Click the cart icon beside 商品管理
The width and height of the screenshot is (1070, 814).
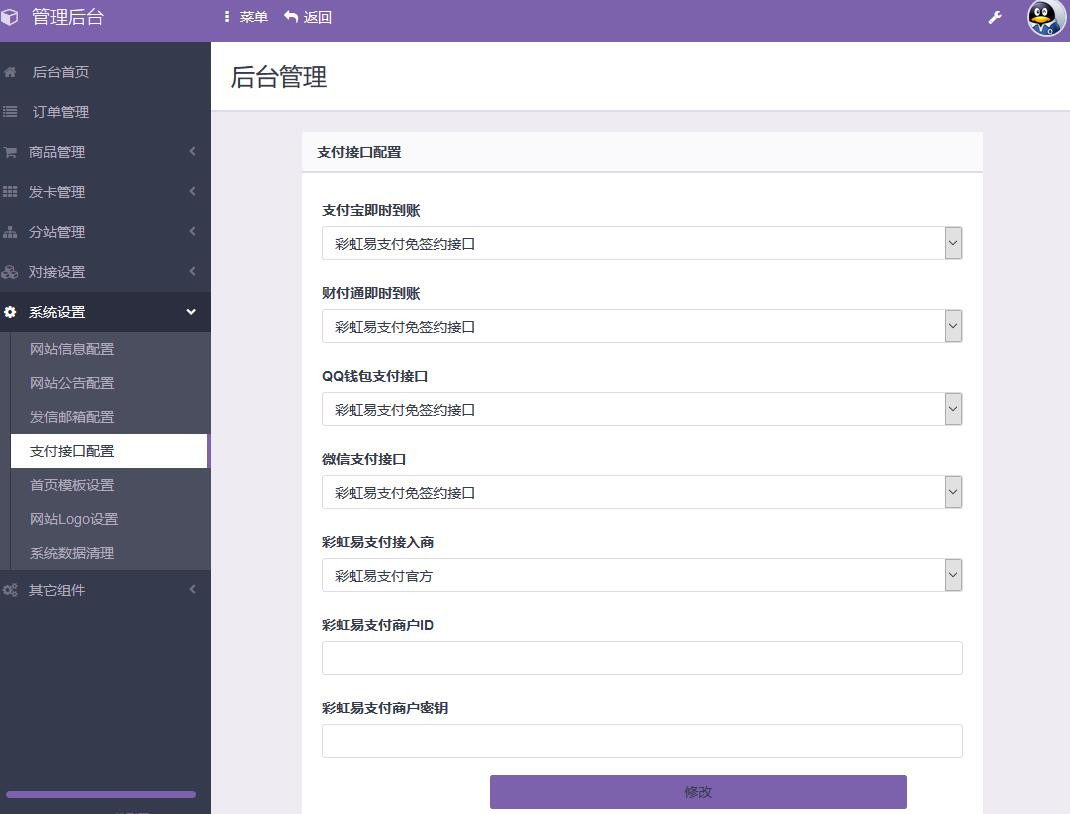11,152
